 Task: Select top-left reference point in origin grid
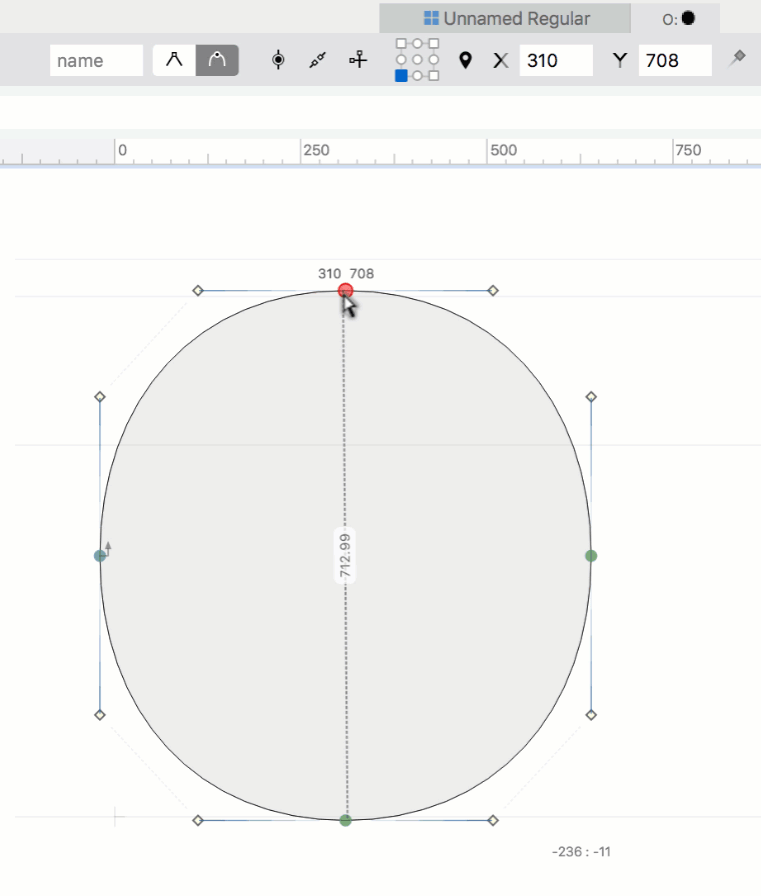pos(401,43)
